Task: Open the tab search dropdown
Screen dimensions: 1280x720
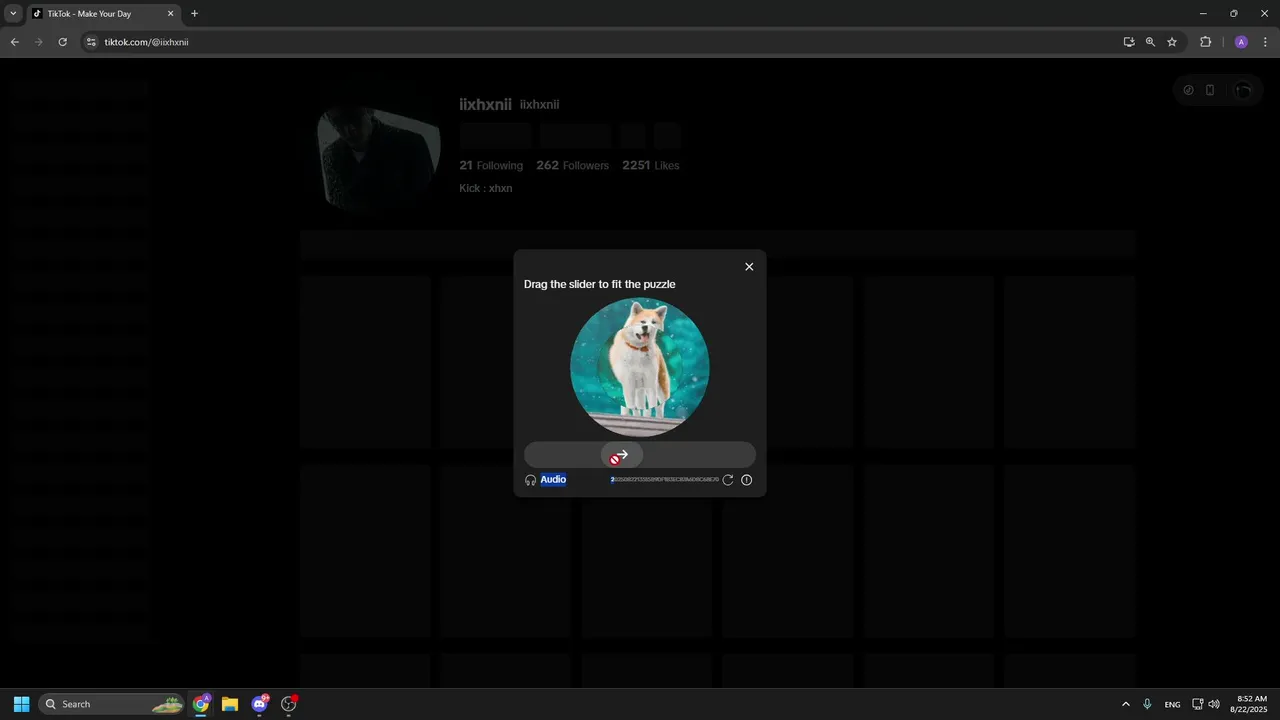Action: click(x=13, y=14)
